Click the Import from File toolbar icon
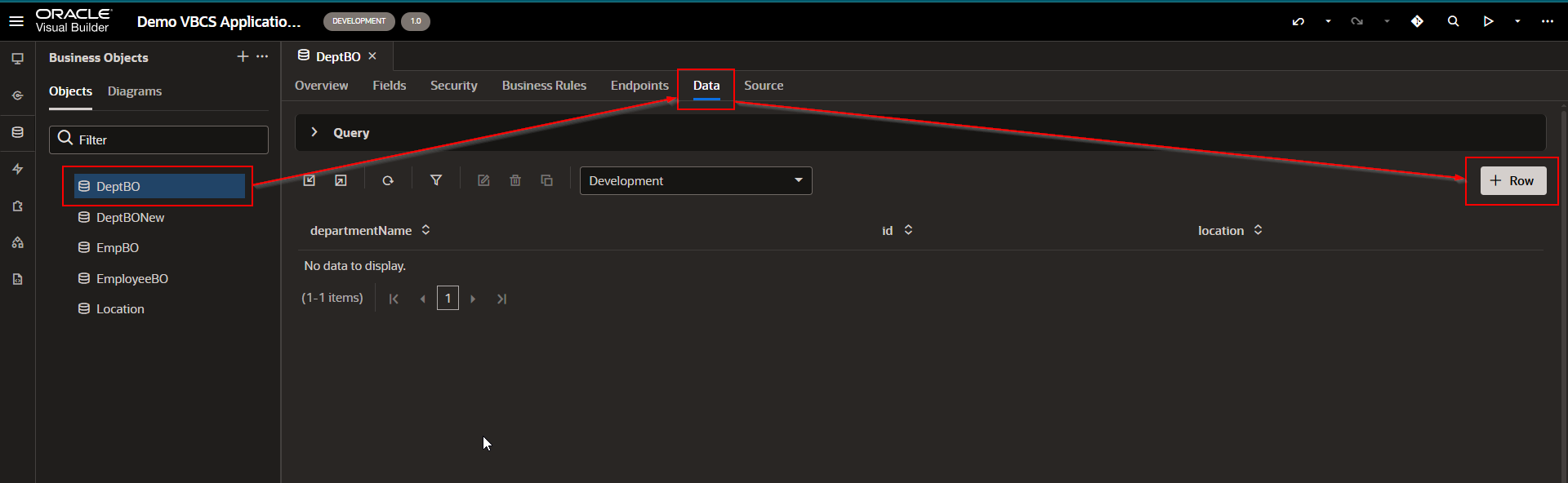 pyautogui.click(x=310, y=180)
